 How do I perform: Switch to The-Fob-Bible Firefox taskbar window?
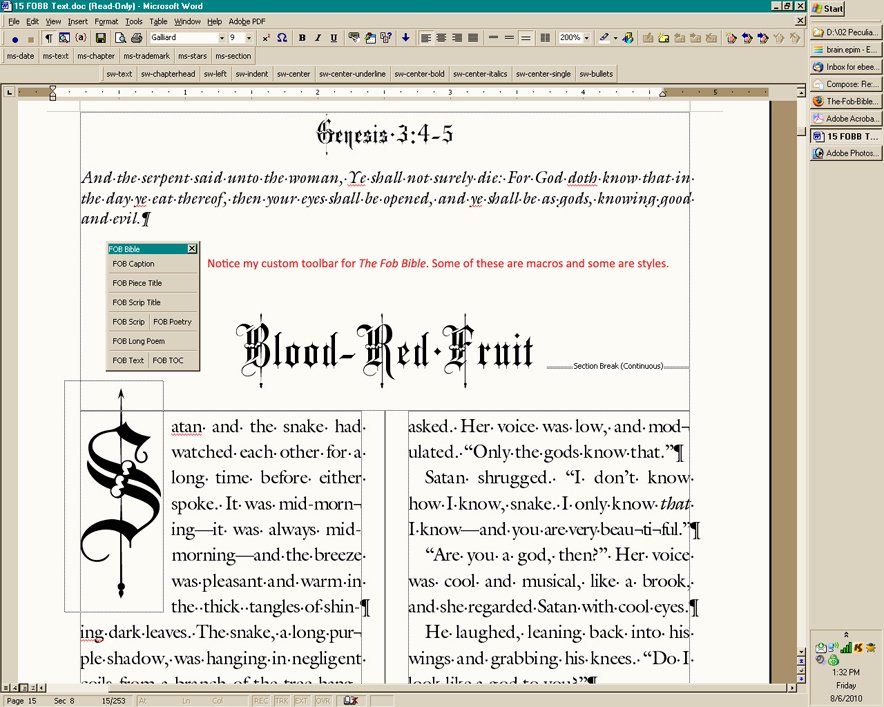point(845,101)
